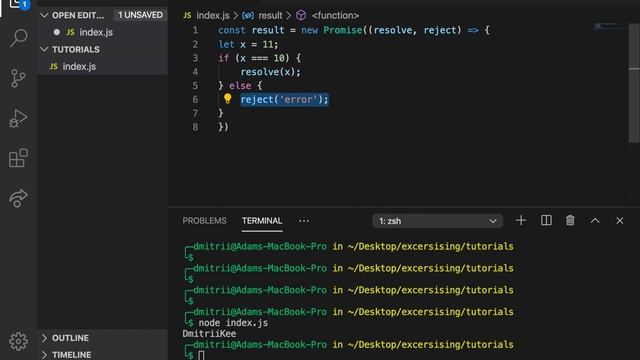
Task: Open the Source Control view
Action: (18, 78)
